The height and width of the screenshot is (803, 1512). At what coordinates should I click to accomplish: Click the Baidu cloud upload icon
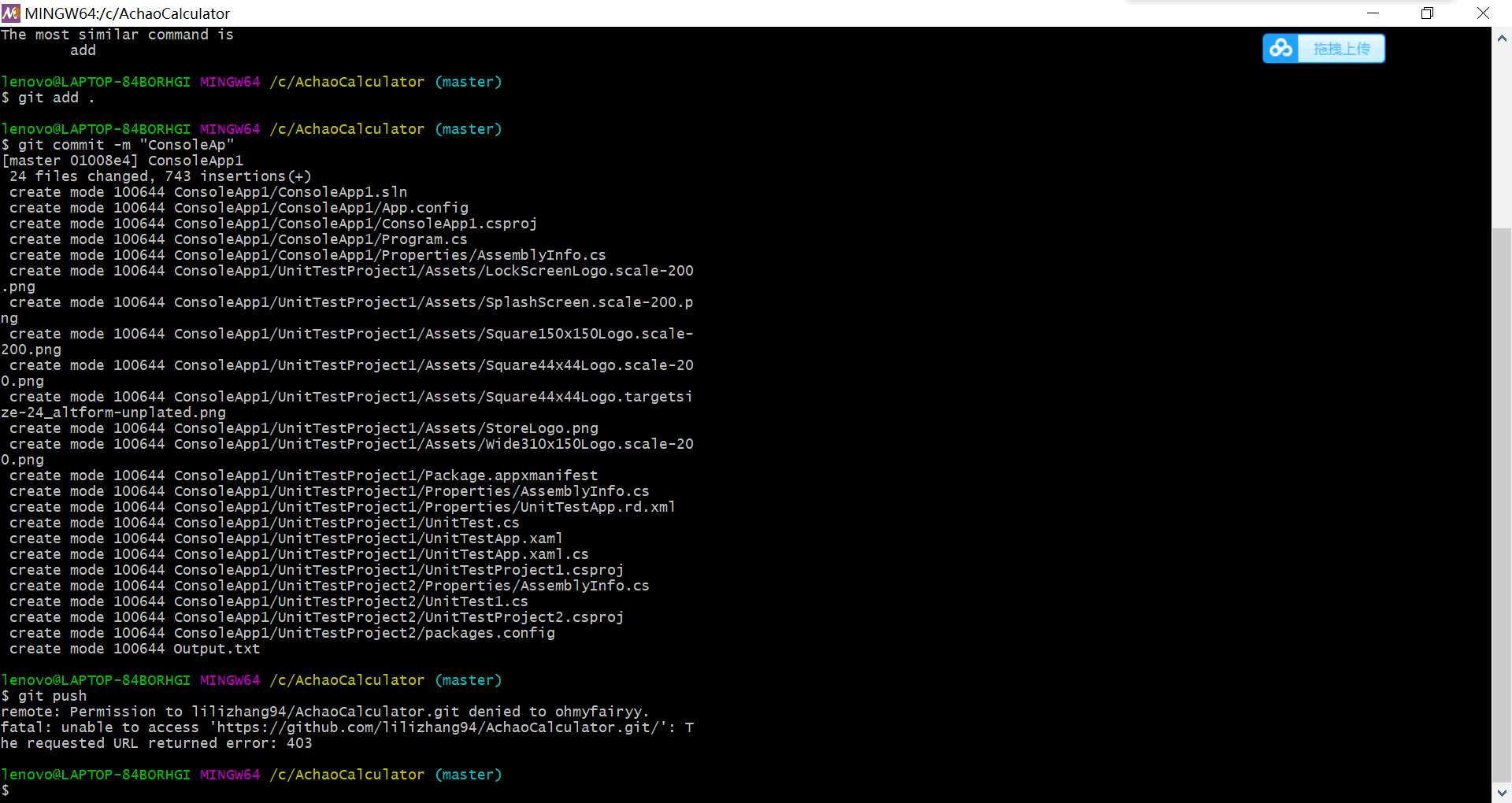[x=1280, y=49]
